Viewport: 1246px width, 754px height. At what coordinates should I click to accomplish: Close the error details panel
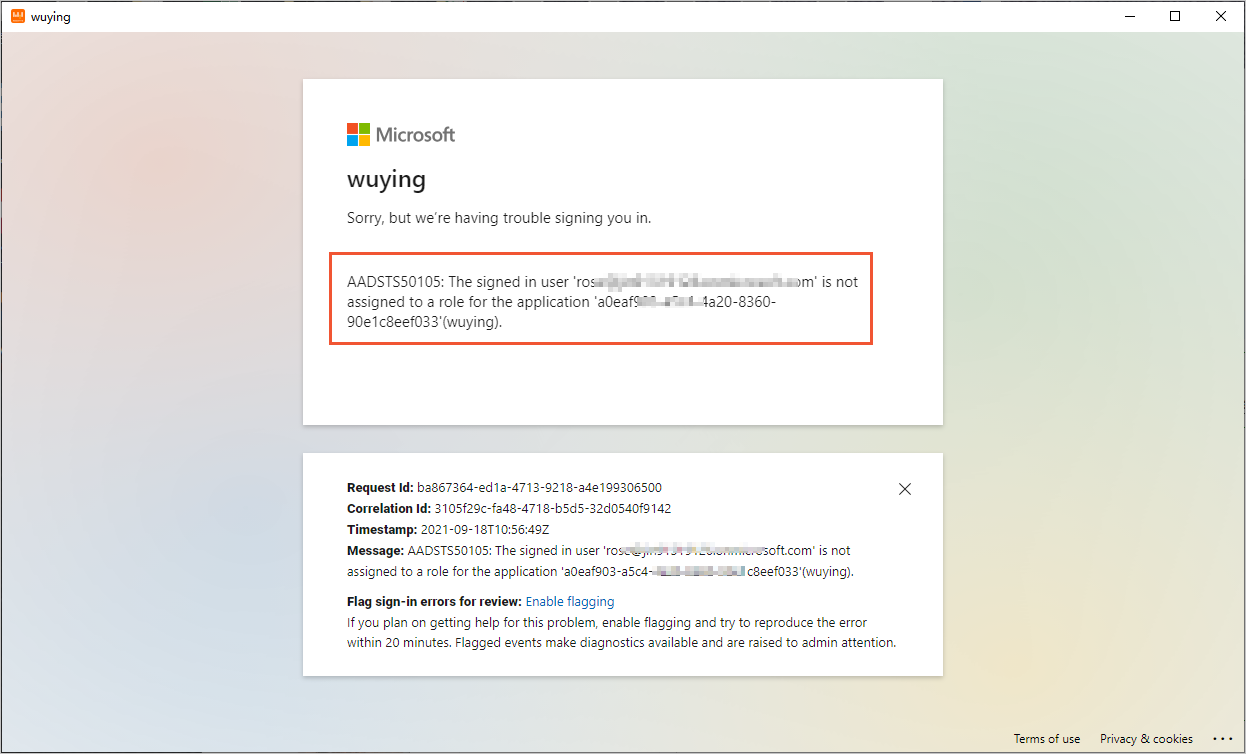pyautogui.click(x=905, y=489)
